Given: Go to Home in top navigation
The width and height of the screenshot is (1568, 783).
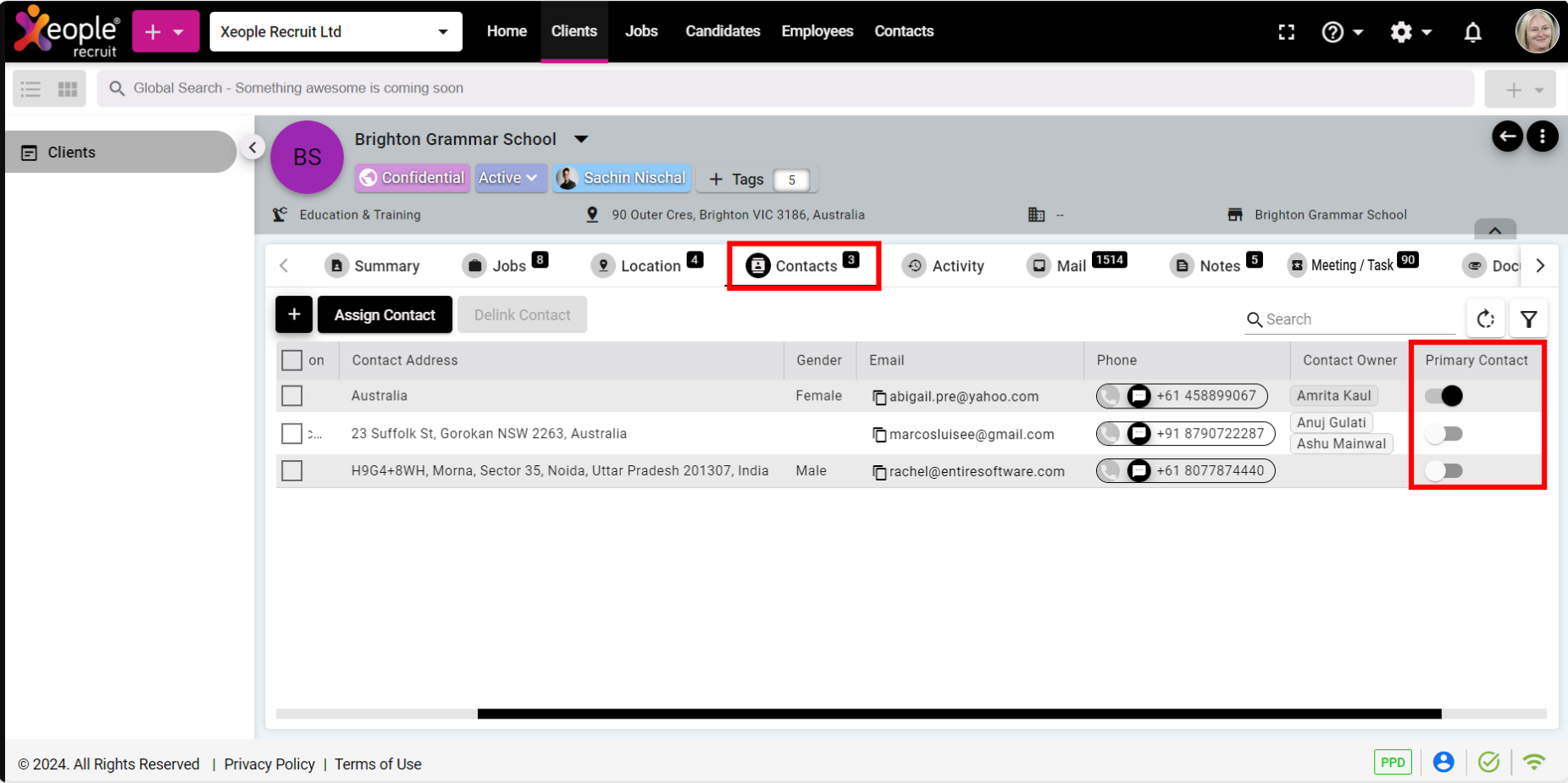Looking at the screenshot, I should (507, 31).
